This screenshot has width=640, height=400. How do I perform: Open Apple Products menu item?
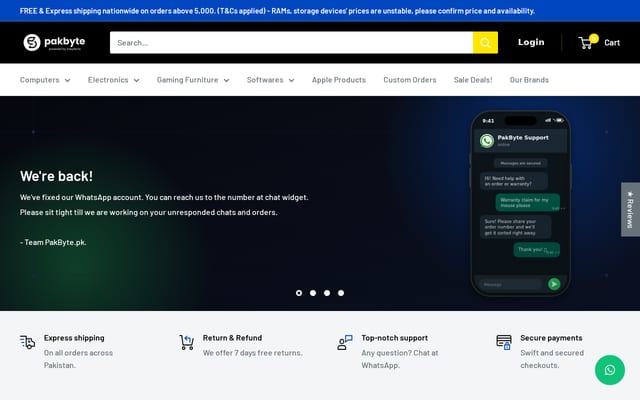(x=339, y=80)
